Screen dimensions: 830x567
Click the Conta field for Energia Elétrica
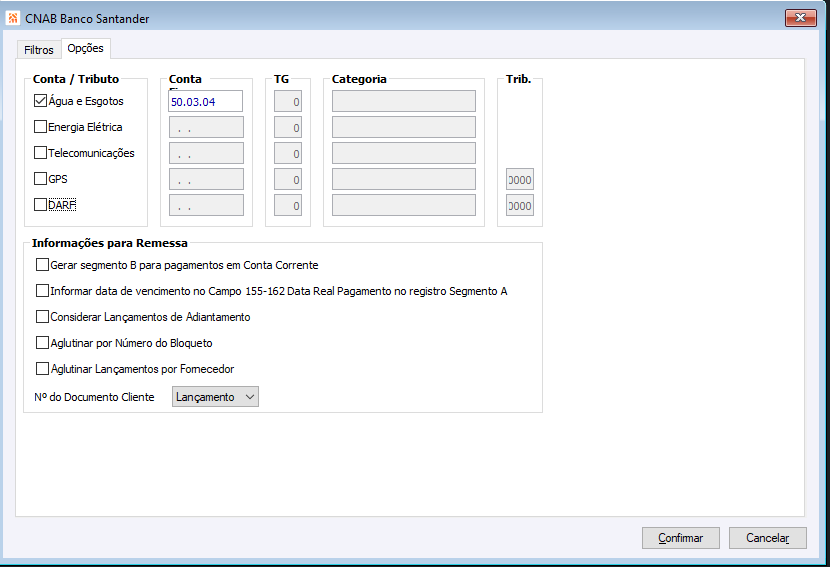tap(206, 127)
